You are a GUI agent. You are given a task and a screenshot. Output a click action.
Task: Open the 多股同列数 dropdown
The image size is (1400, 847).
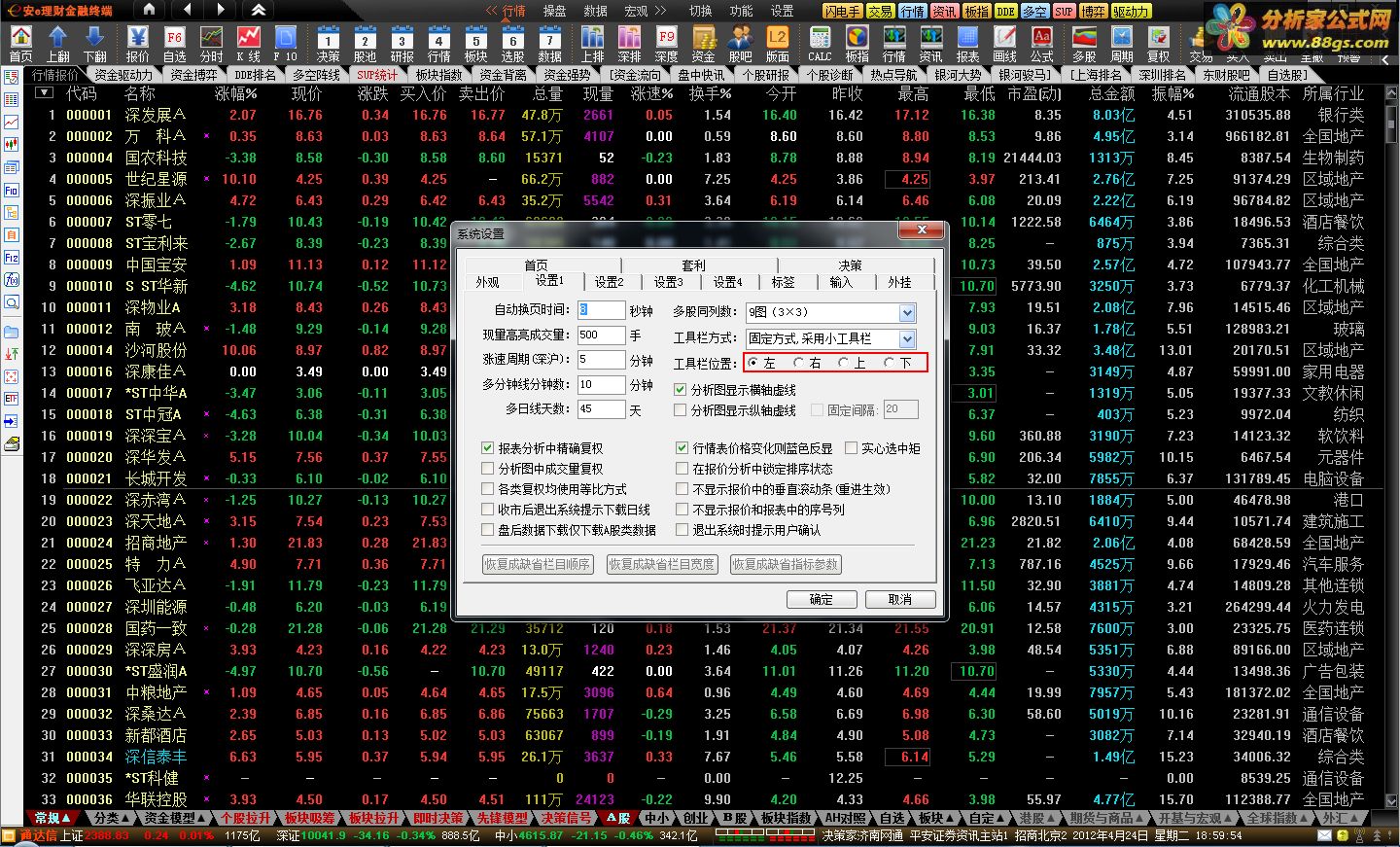(x=907, y=312)
